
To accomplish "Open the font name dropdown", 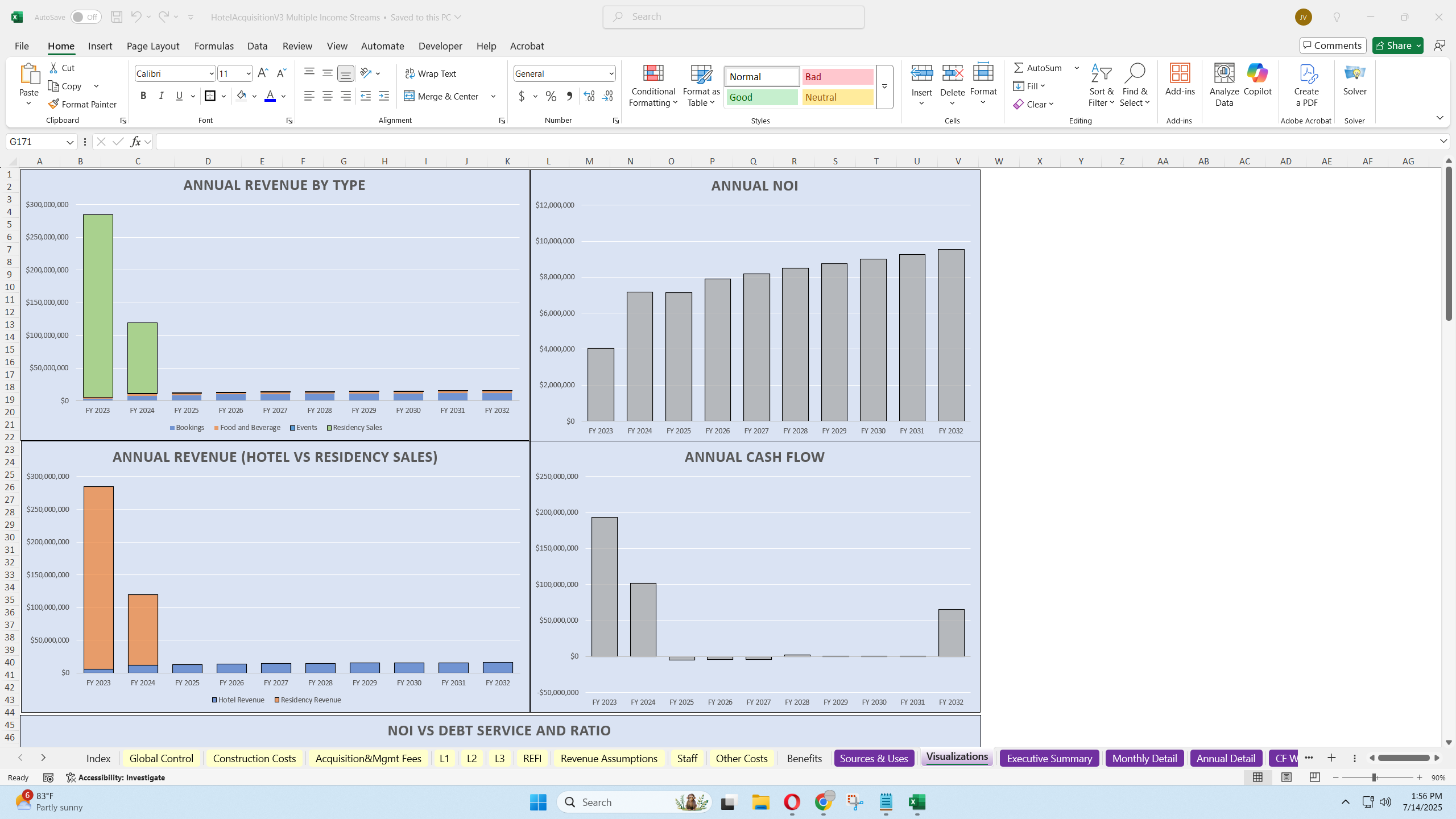I will (x=210, y=73).
